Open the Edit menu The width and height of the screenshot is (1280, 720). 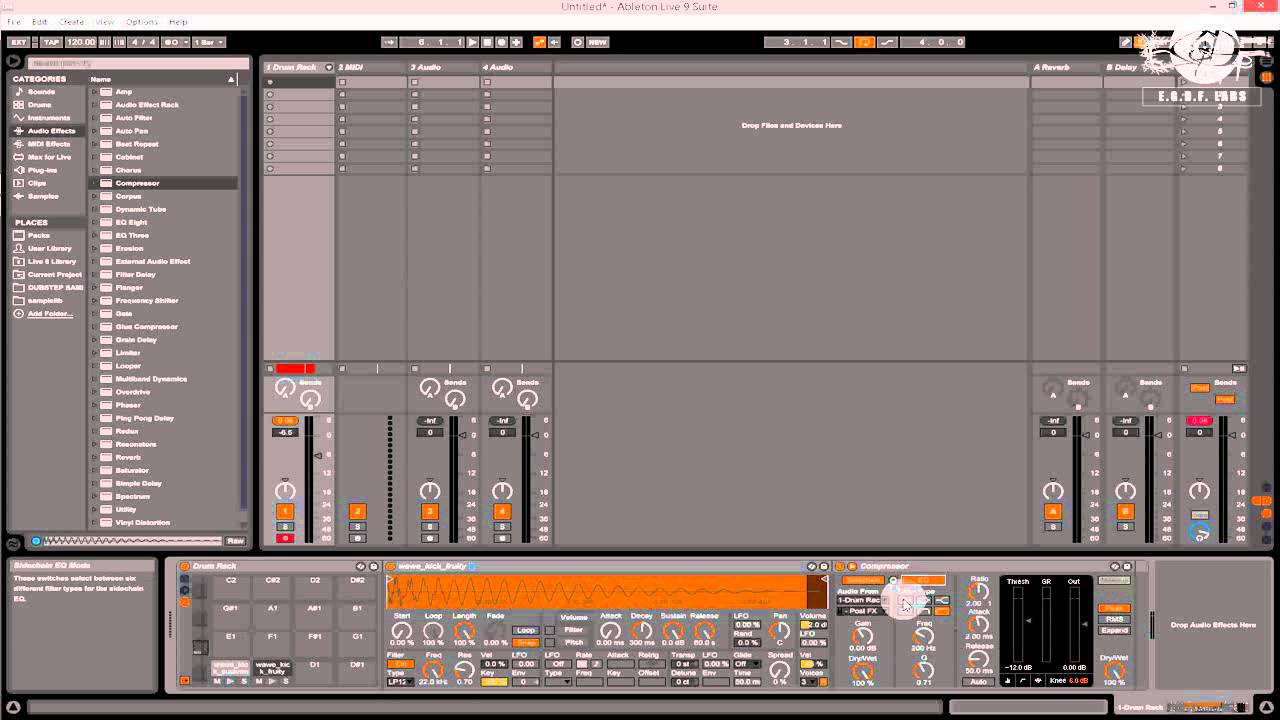(40, 22)
